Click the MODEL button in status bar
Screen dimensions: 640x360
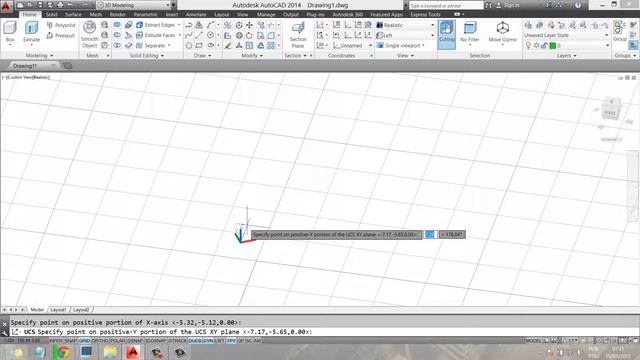click(x=533, y=341)
